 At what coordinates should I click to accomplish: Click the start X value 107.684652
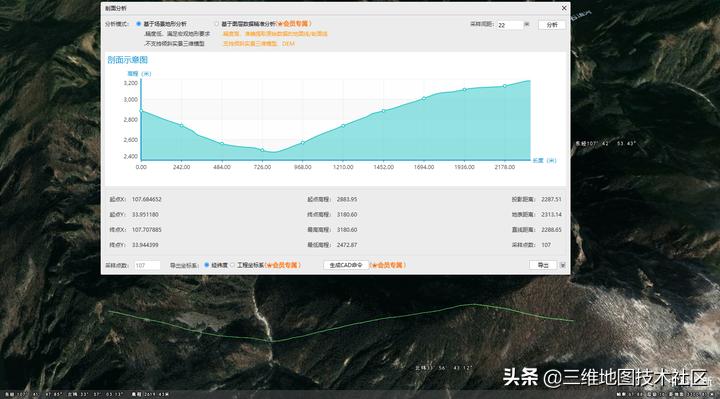point(146,199)
